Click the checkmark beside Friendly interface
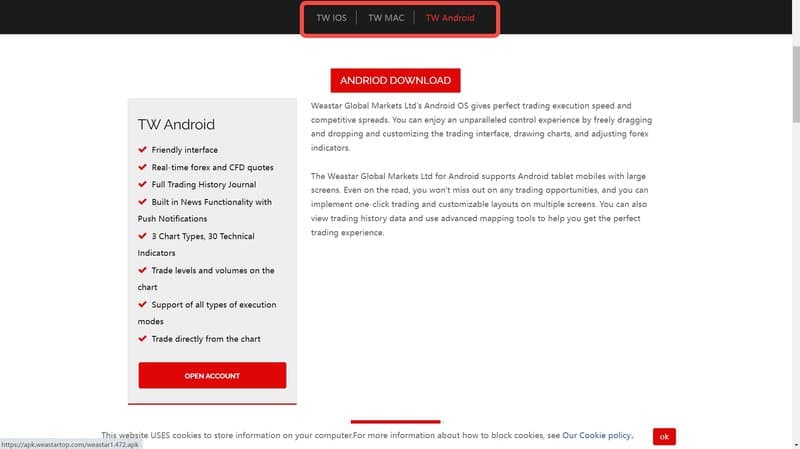This screenshot has height=449, width=800. 142,149
